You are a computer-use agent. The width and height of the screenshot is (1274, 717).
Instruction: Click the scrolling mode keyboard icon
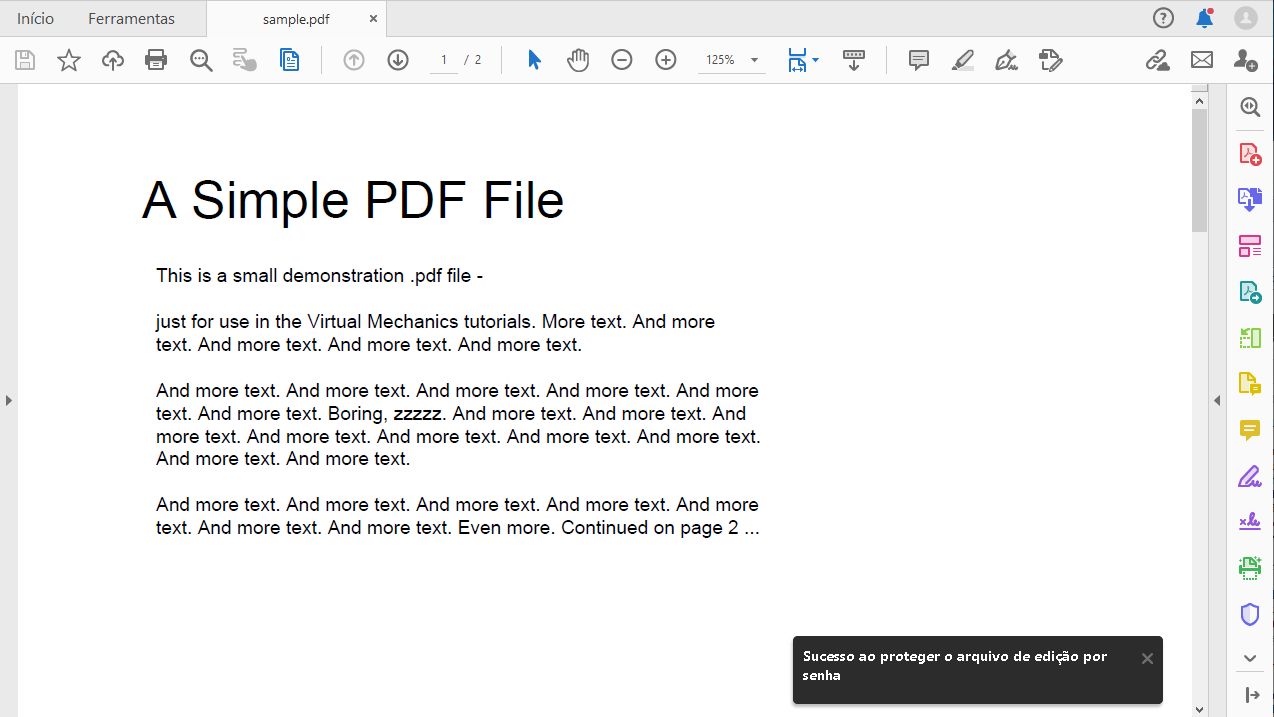[854, 60]
